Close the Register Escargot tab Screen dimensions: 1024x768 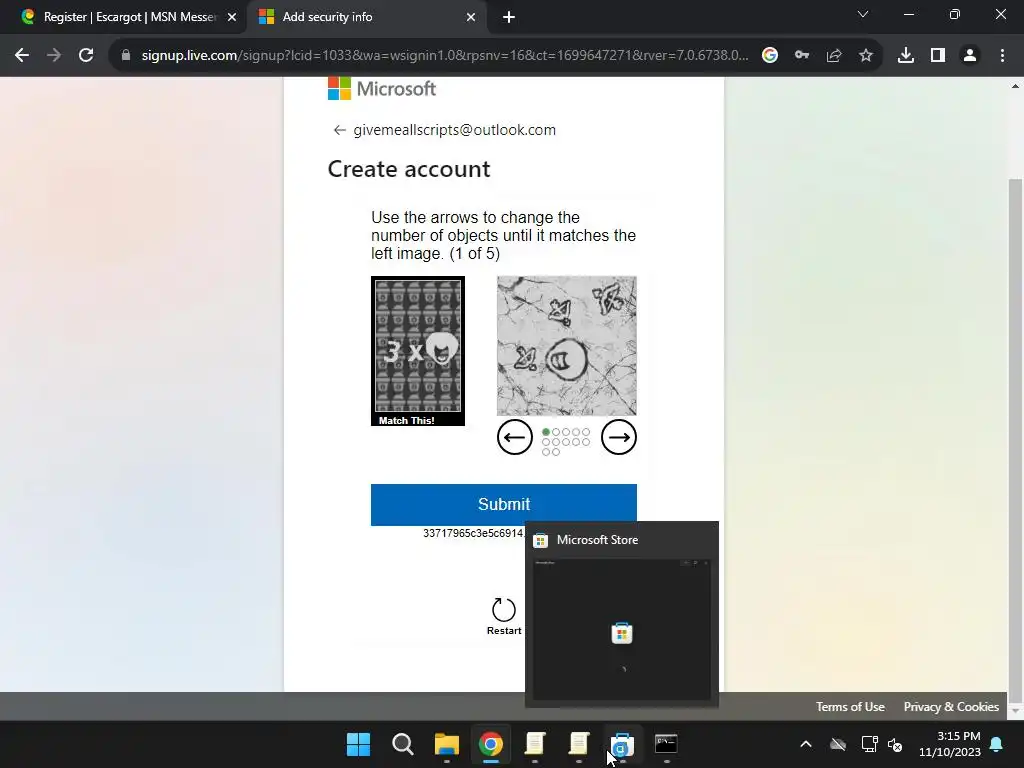(x=232, y=18)
